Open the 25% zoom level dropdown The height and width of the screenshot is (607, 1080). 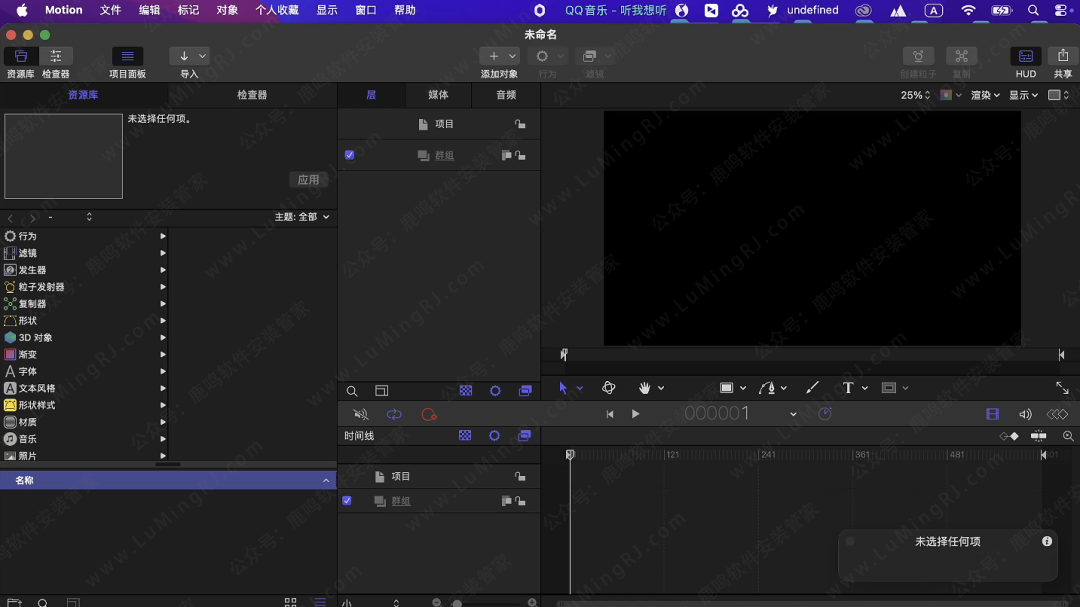(915, 95)
